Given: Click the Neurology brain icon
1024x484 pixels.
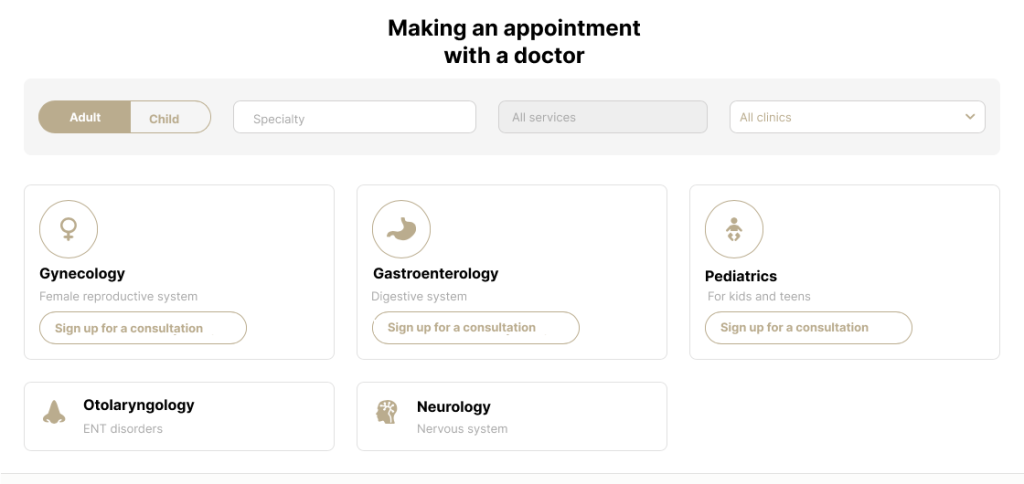Looking at the screenshot, I should pos(387,412).
